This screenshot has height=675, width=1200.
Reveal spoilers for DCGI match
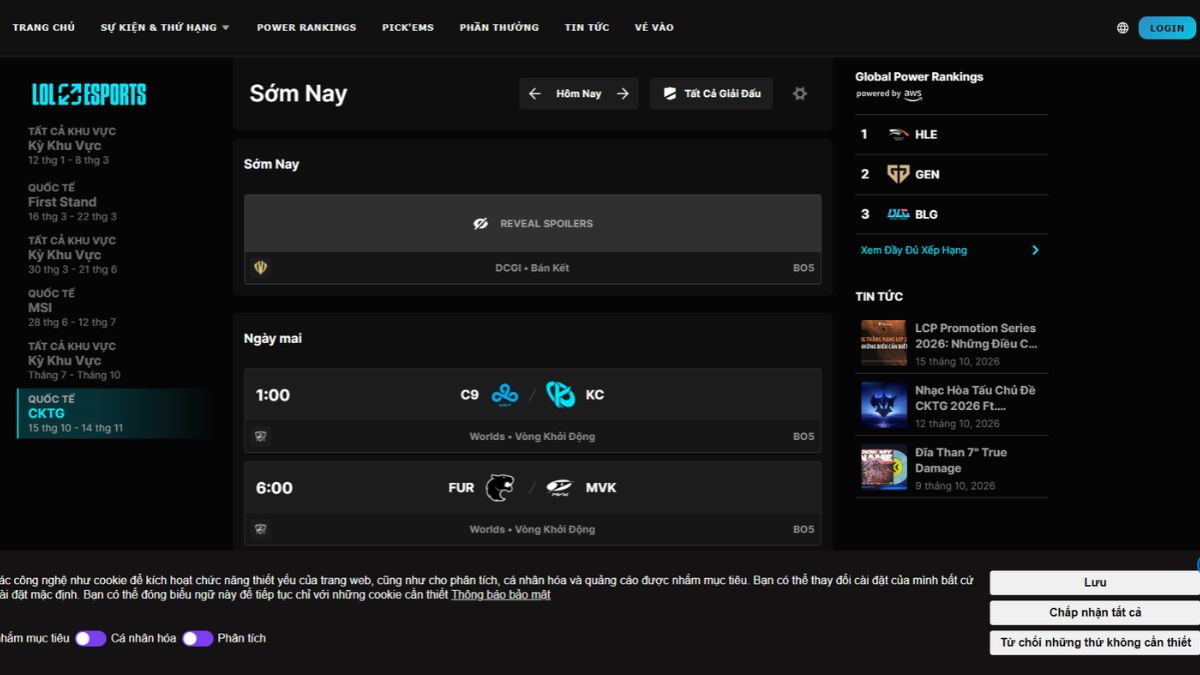pos(533,223)
